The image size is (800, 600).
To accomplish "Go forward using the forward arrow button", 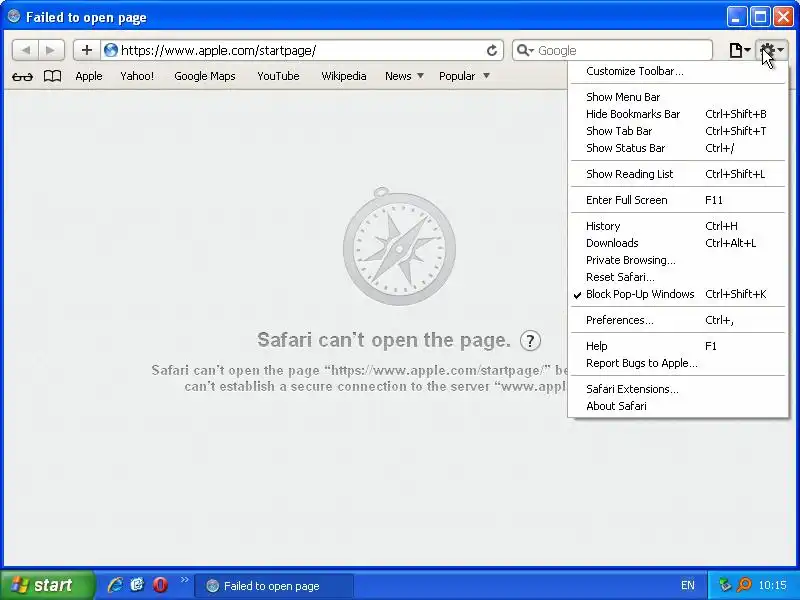I will tap(51, 50).
